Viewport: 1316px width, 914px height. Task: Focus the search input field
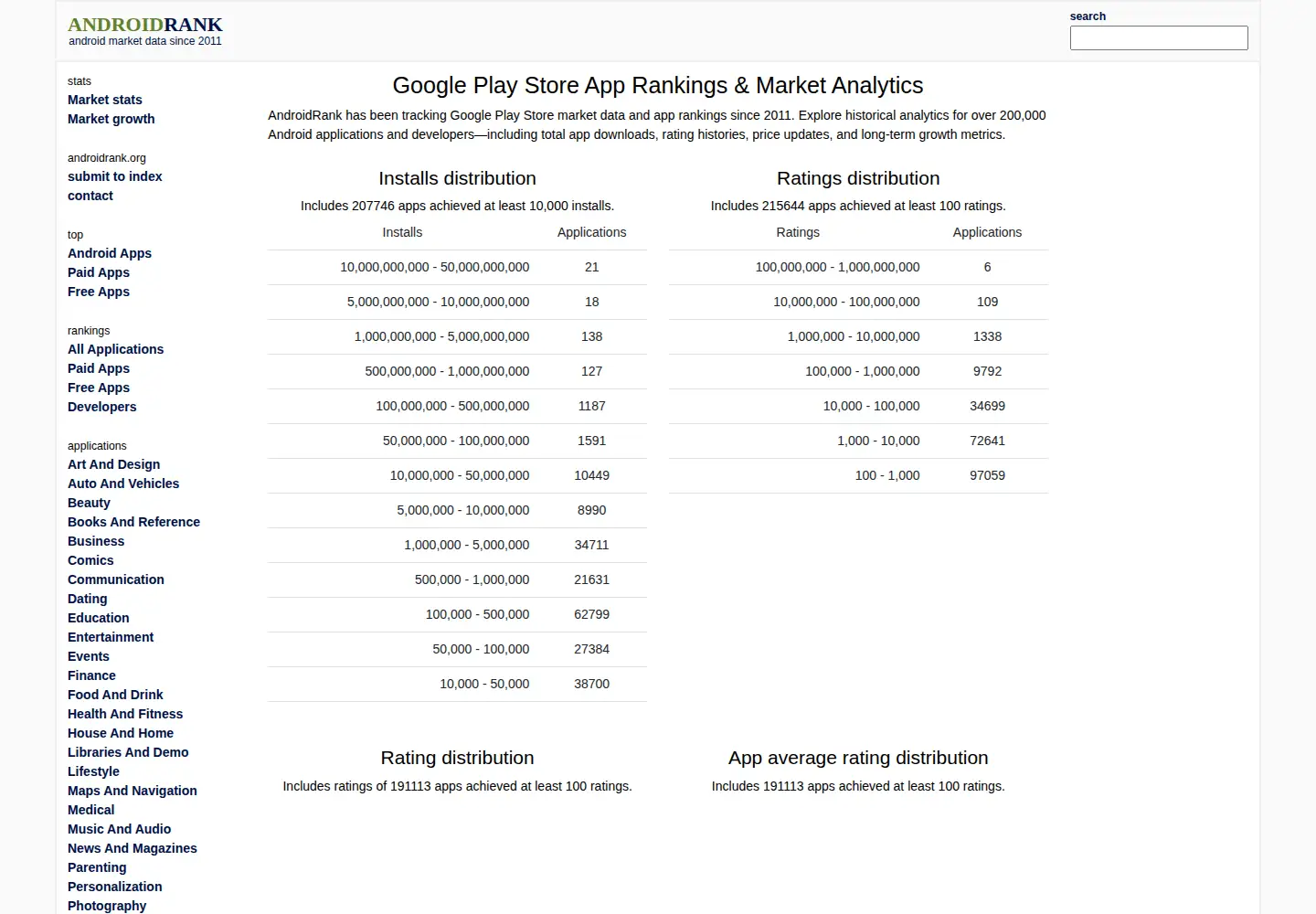tap(1159, 37)
